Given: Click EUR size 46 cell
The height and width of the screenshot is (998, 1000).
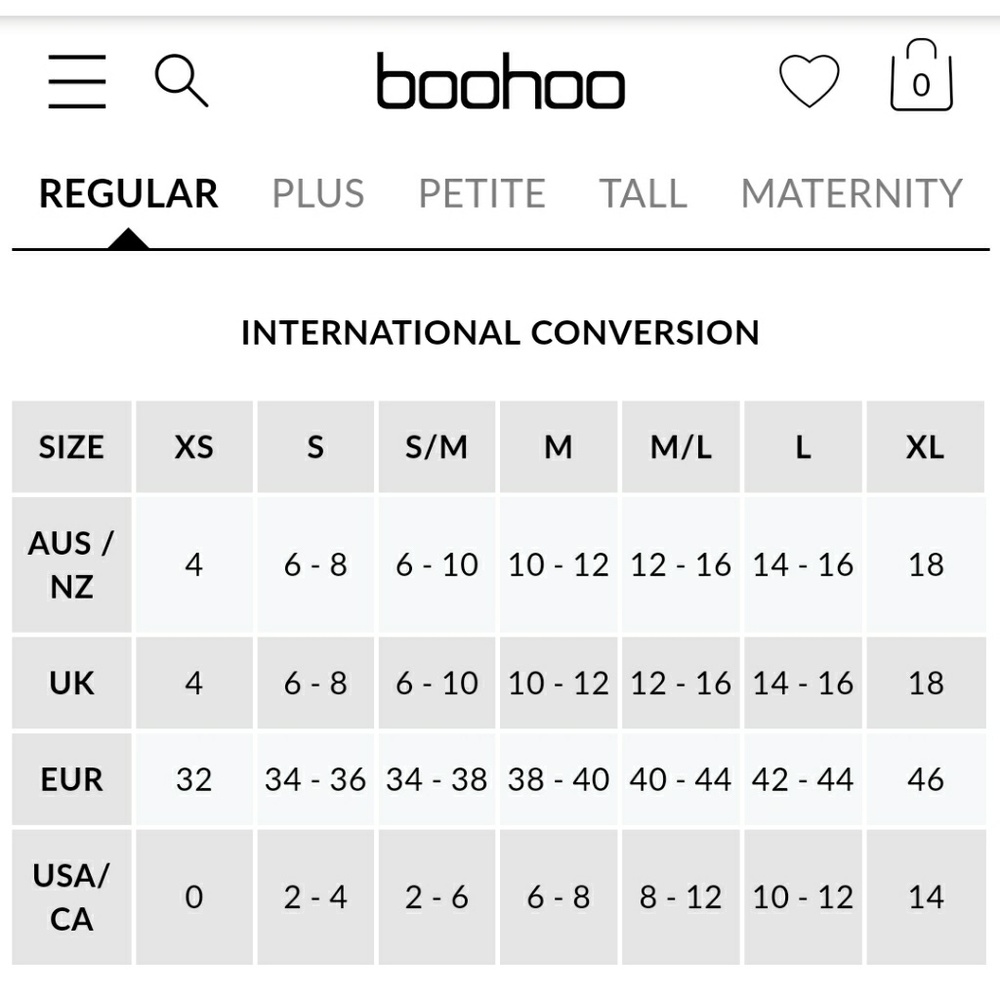Looking at the screenshot, I should coord(925,779).
